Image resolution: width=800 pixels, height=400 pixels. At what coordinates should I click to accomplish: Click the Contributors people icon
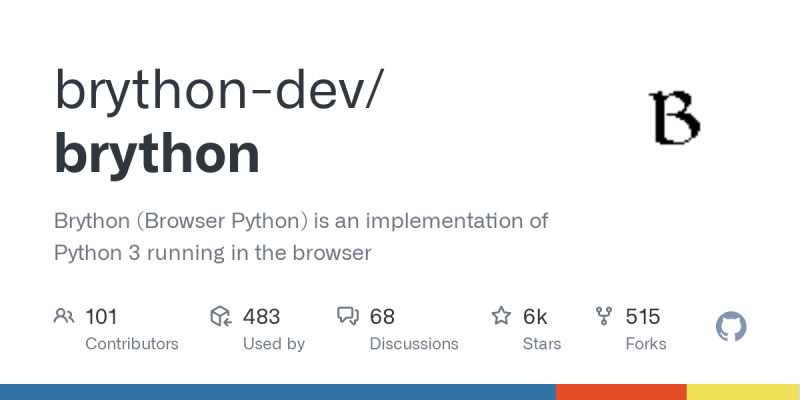64,317
